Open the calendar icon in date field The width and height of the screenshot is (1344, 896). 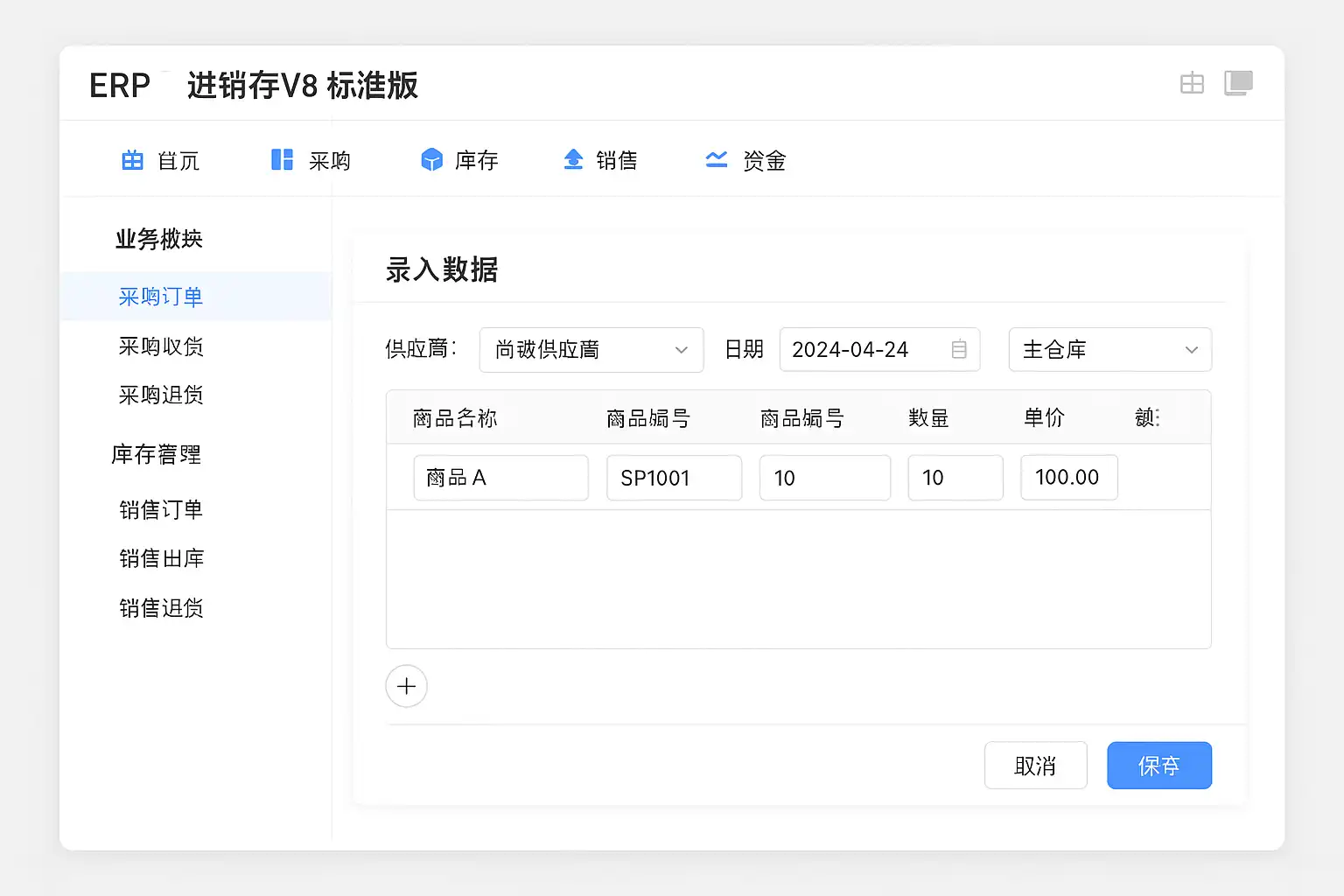(959, 350)
